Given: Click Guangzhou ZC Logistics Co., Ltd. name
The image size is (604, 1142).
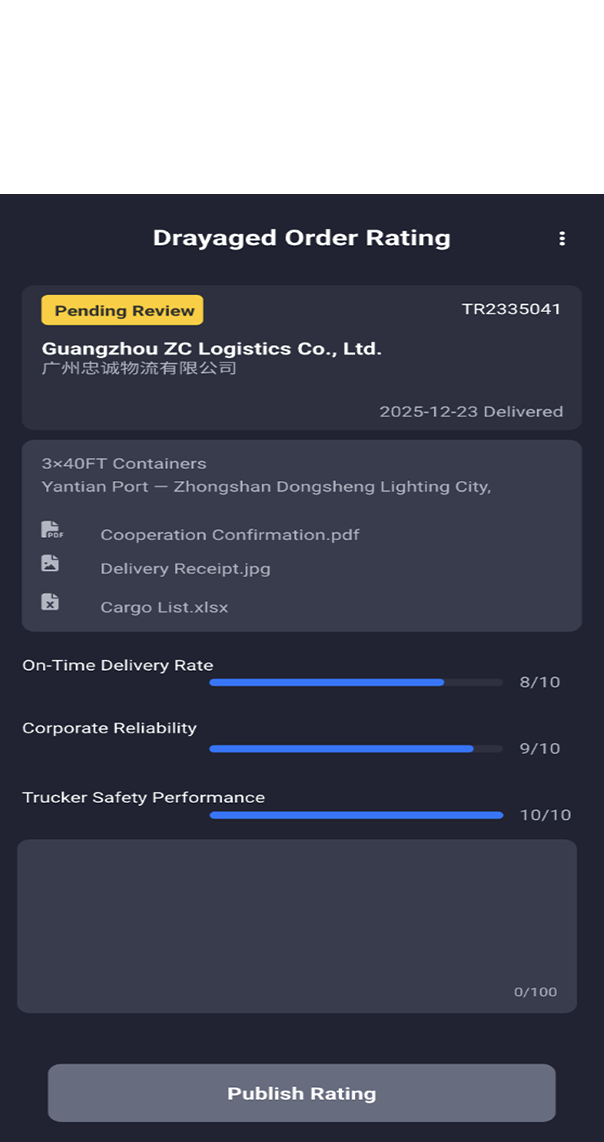Looking at the screenshot, I should point(212,349).
